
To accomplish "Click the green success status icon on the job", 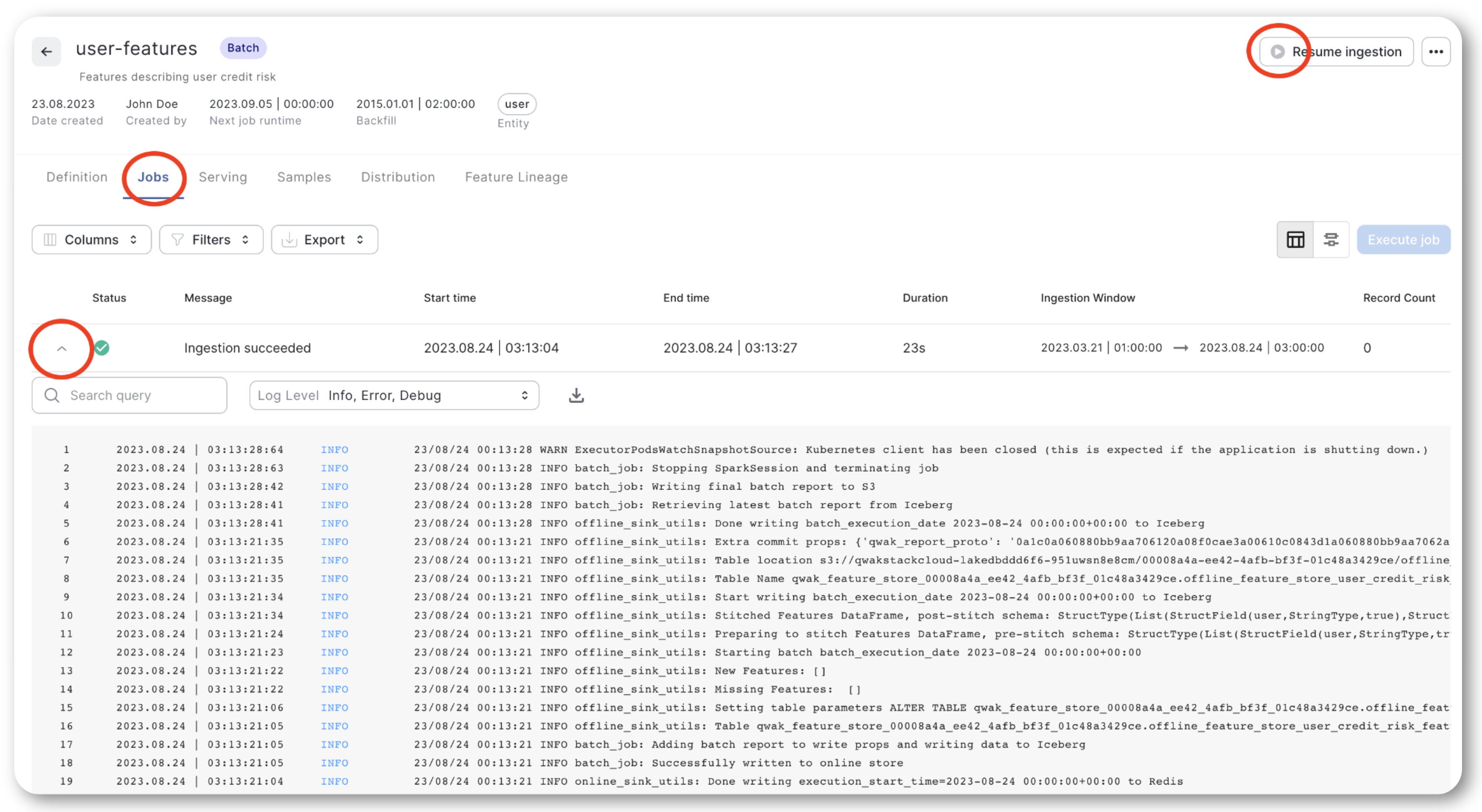I will coord(102,347).
